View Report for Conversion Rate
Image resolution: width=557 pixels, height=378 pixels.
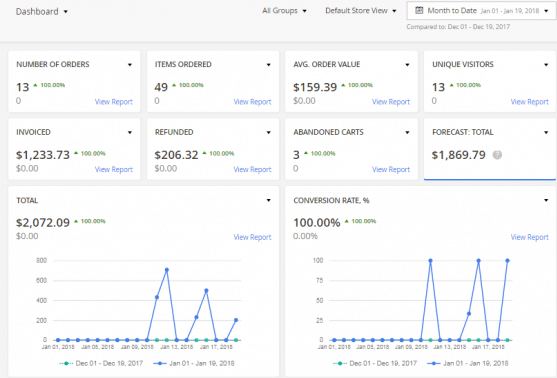[530, 237]
